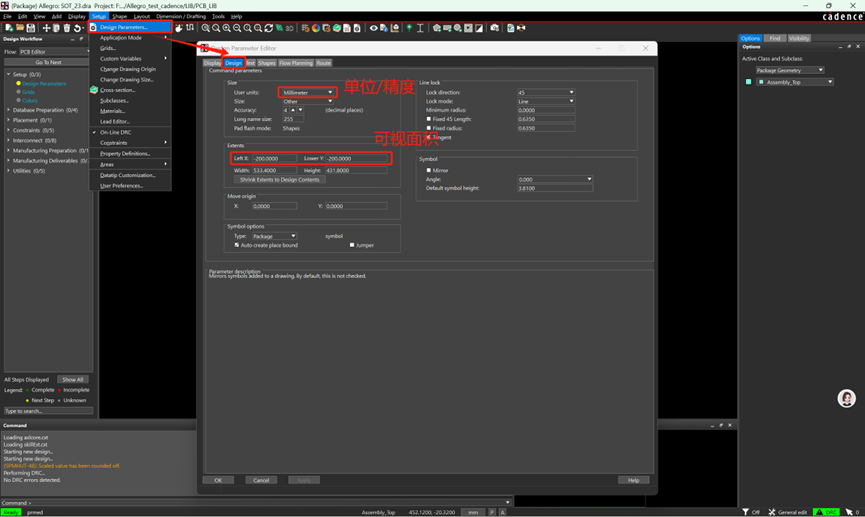The width and height of the screenshot is (865, 517).
Task: Switch to the Shapes tab
Action: [x=266, y=63]
